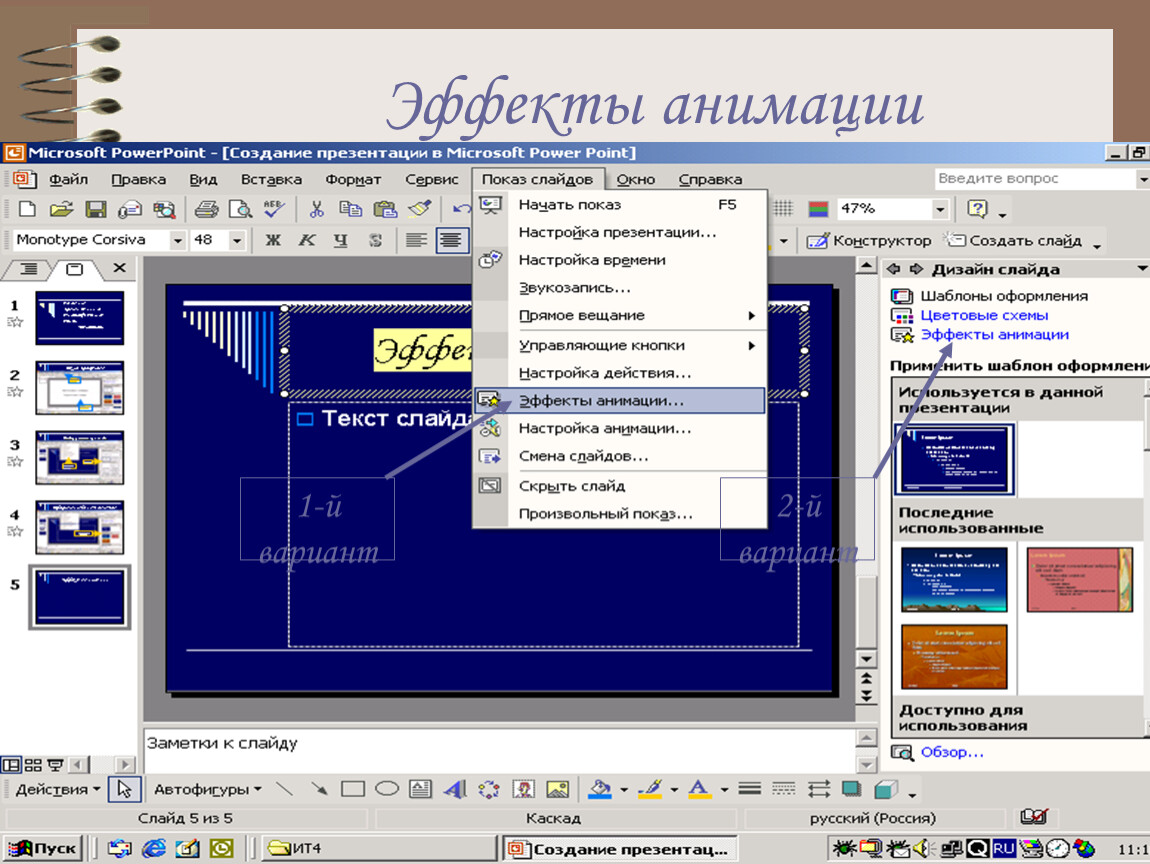This screenshot has height=864, width=1150.
Task: Click the Обзор… link
Action: click(x=952, y=752)
